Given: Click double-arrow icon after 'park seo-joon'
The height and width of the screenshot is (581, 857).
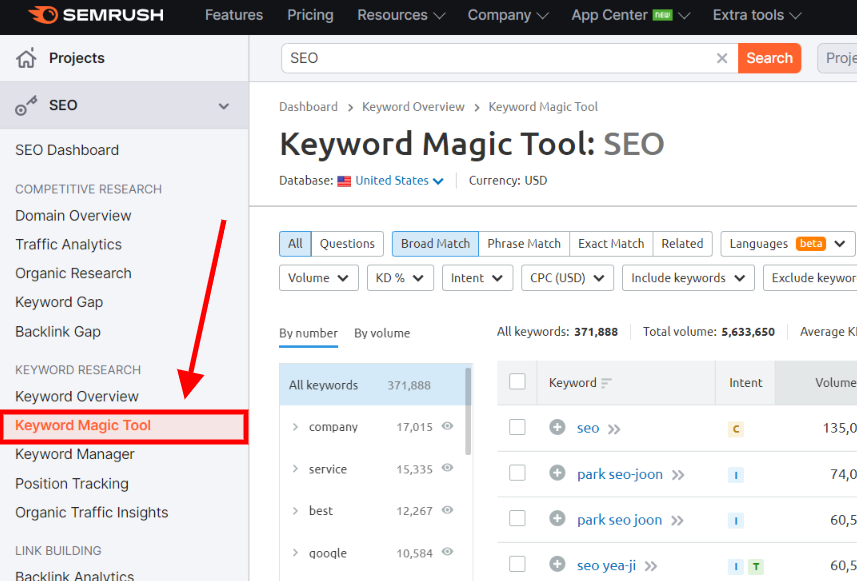Looking at the screenshot, I should pos(678,475).
